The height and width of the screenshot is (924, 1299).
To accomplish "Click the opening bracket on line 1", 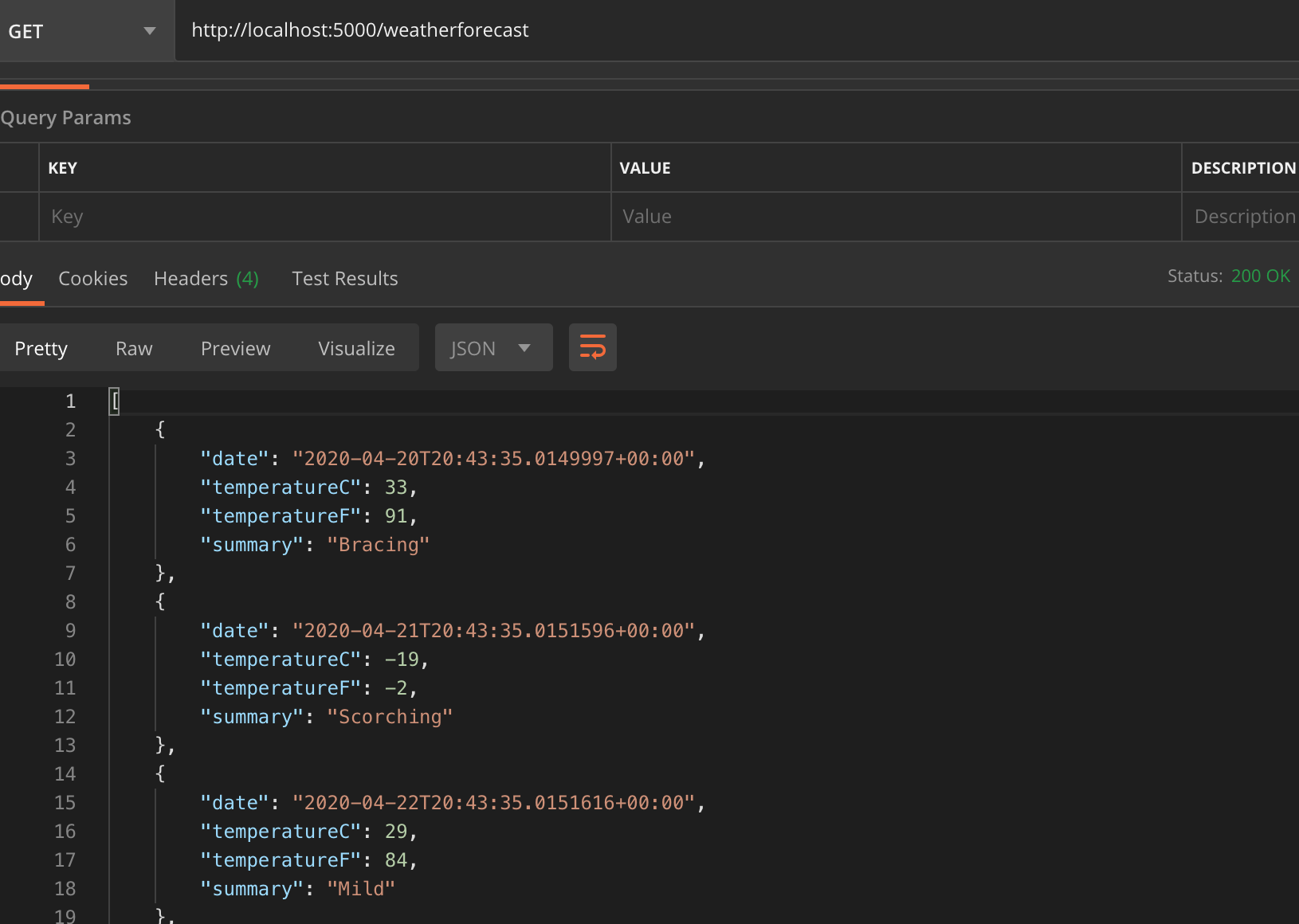I will point(114,401).
